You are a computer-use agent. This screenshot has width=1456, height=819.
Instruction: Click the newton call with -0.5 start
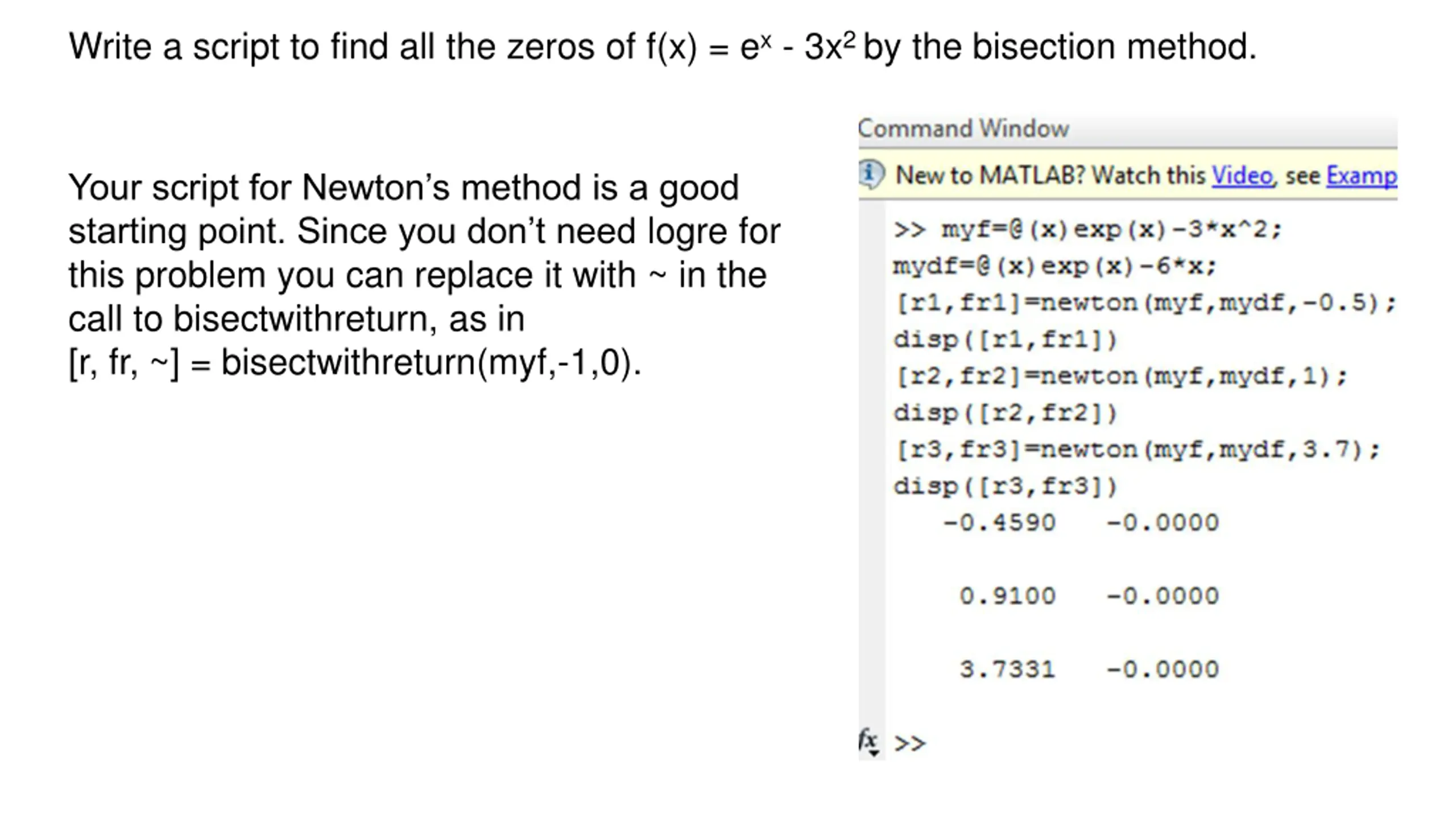coord(1145,303)
